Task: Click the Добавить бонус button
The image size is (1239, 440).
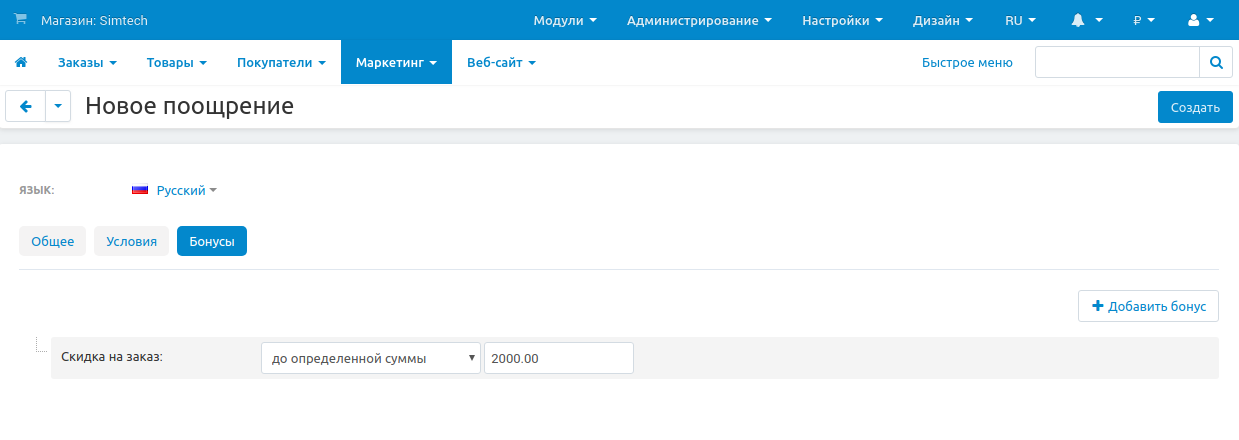Action: 1148,306
